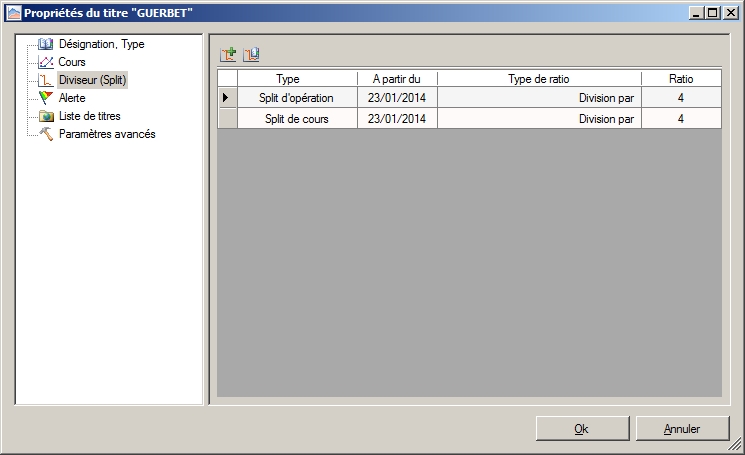745x455 pixels.
Task: Go to Paramètres avancés settings
Action: (107, 134)
